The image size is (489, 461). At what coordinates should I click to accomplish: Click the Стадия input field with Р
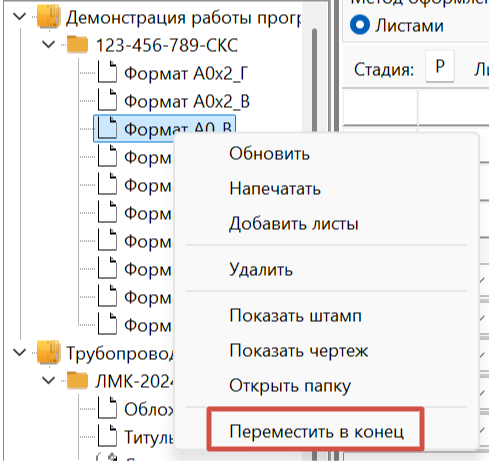(440, 66)
